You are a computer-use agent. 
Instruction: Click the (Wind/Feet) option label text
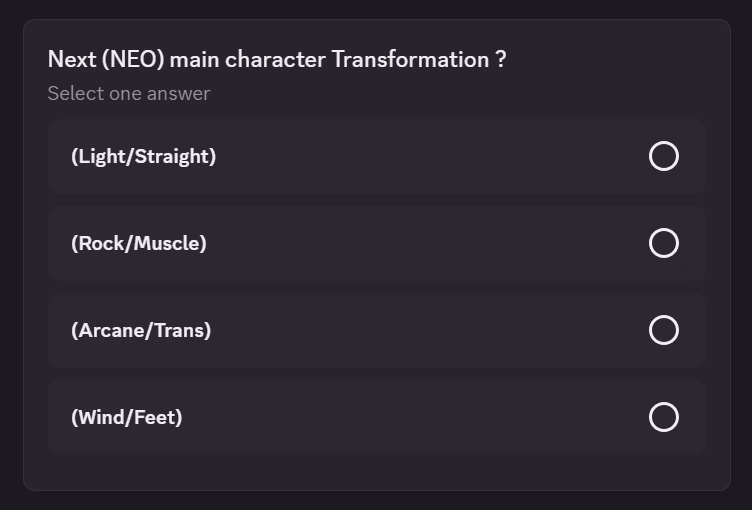(126, 417)
